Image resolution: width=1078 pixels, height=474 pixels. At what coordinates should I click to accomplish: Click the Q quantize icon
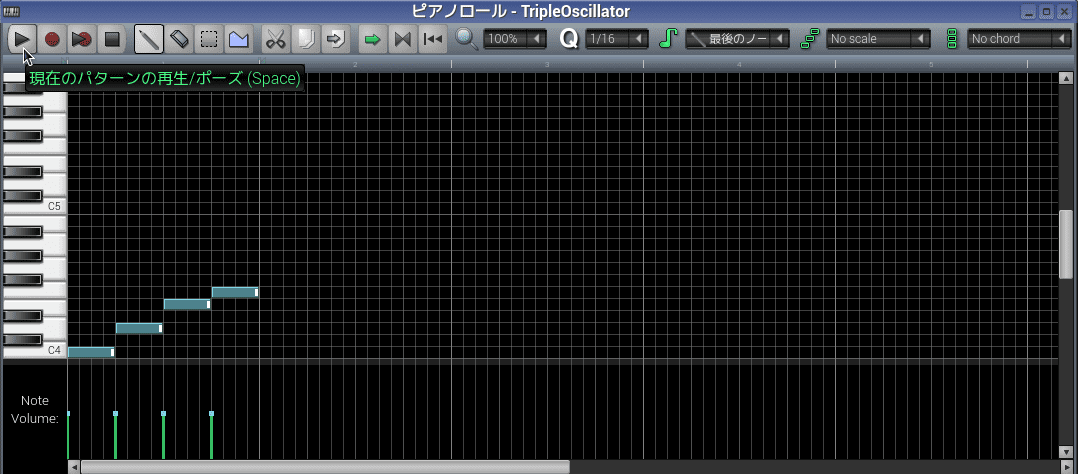pyautogui.click(x=569, y=39)
